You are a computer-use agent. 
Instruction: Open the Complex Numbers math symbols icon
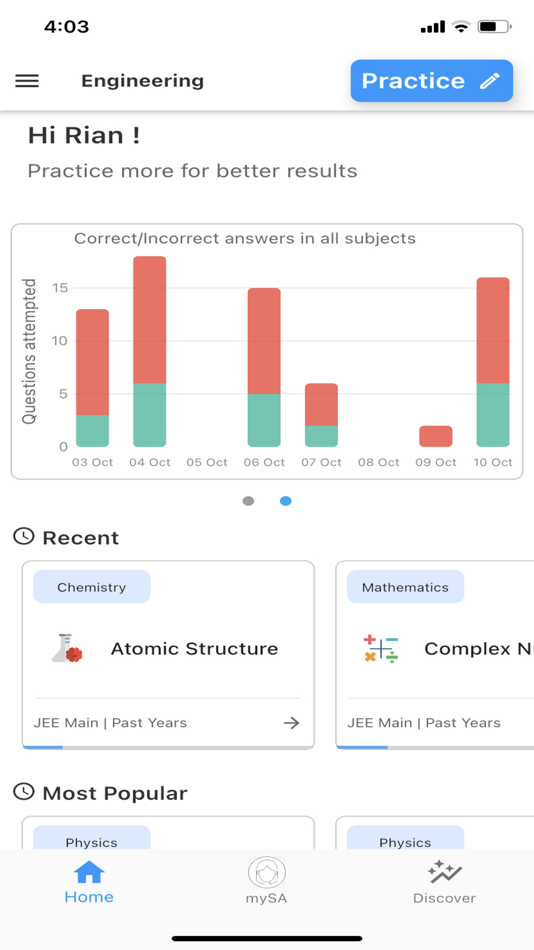click(x=381, y=648)
